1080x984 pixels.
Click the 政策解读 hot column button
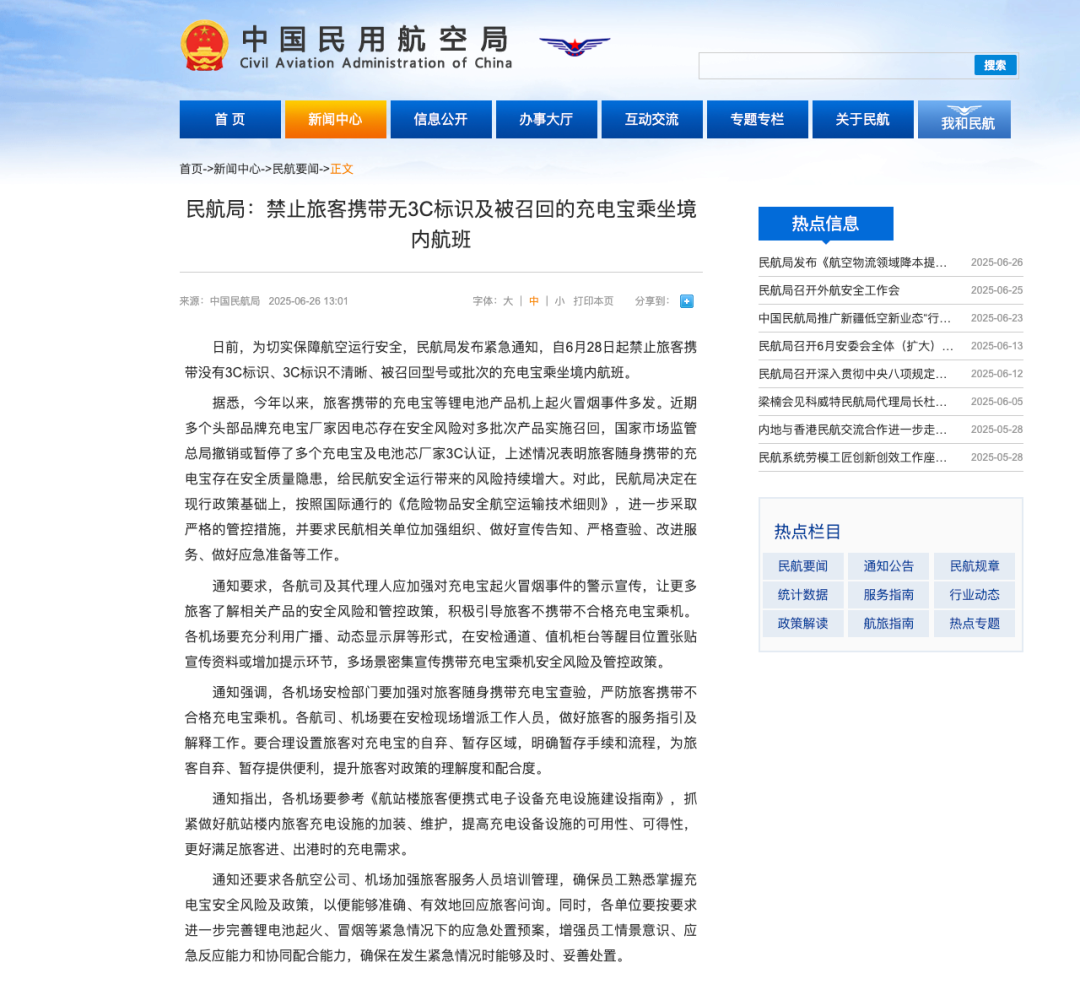[x=803, y=623]
